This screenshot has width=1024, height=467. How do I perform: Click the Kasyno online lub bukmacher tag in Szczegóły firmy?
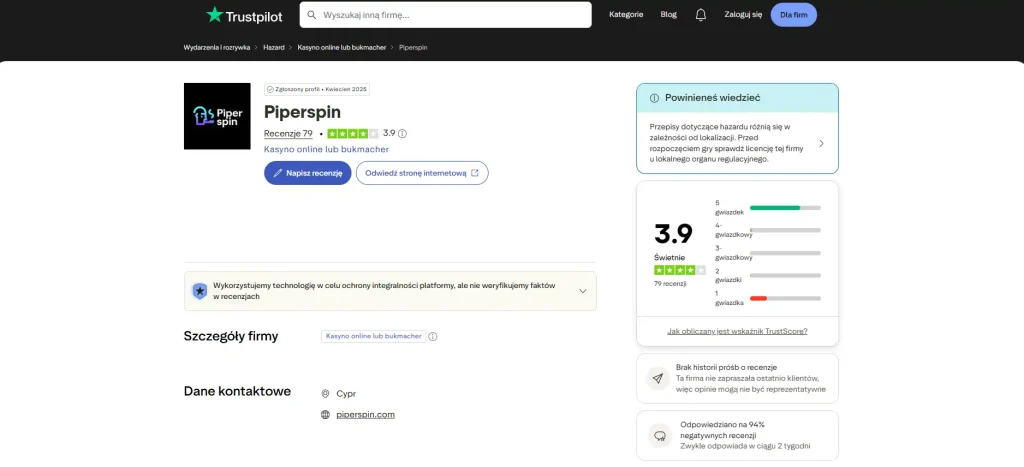pyautogui.click(x=373, y=336)
